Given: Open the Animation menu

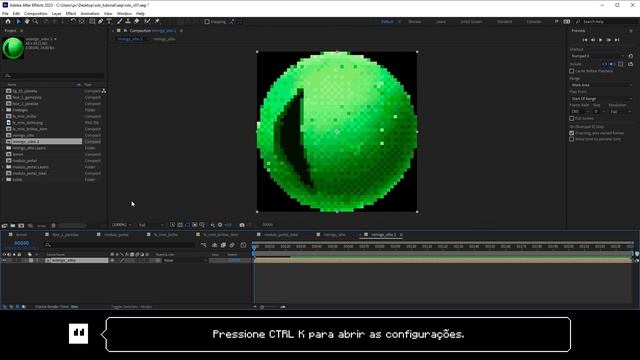Looking at the screenshot, I should (x=90, y=13).
